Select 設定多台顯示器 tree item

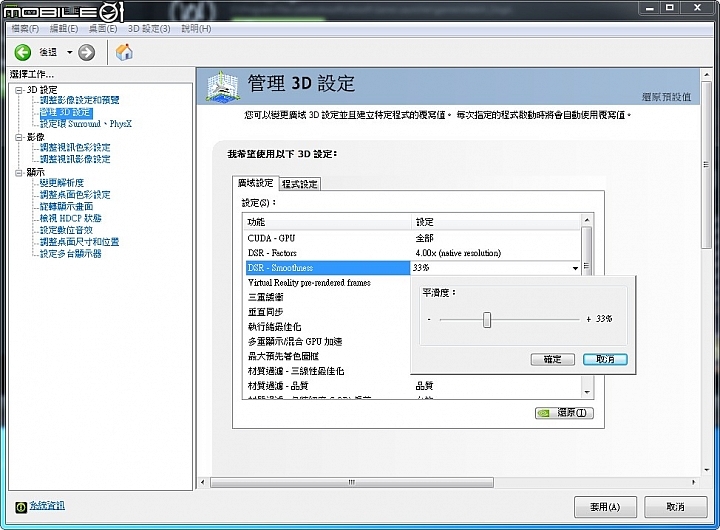(70, 254)
